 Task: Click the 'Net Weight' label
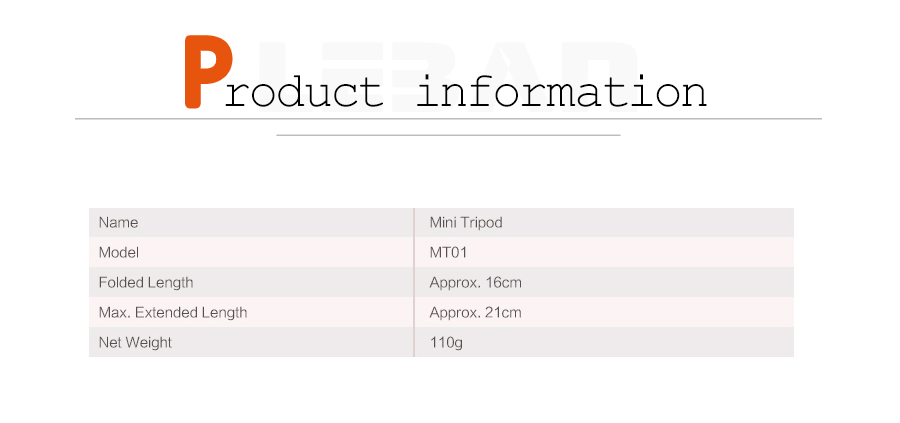click(135, 342)
